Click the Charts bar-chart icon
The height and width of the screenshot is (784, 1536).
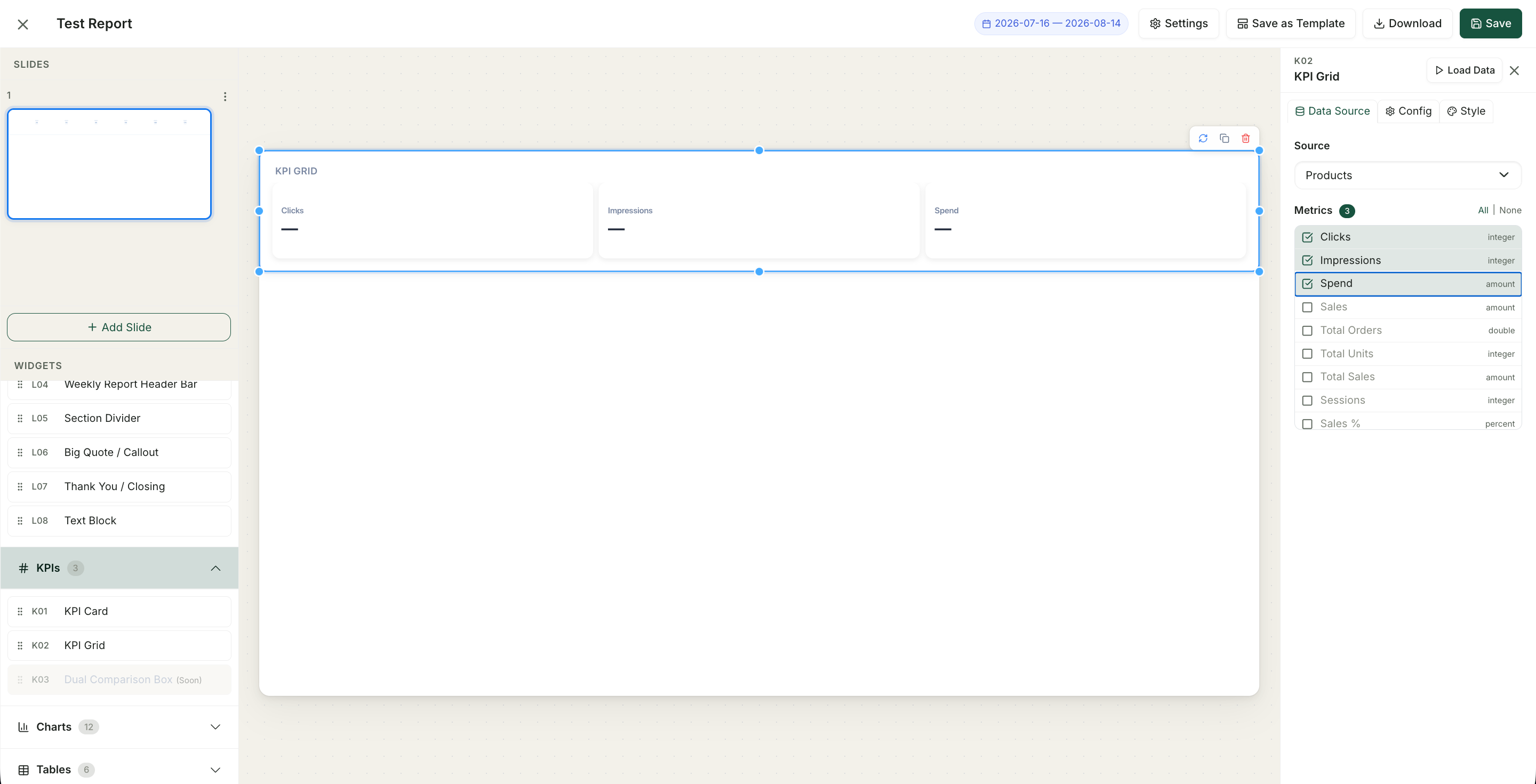tap(23, 727)
